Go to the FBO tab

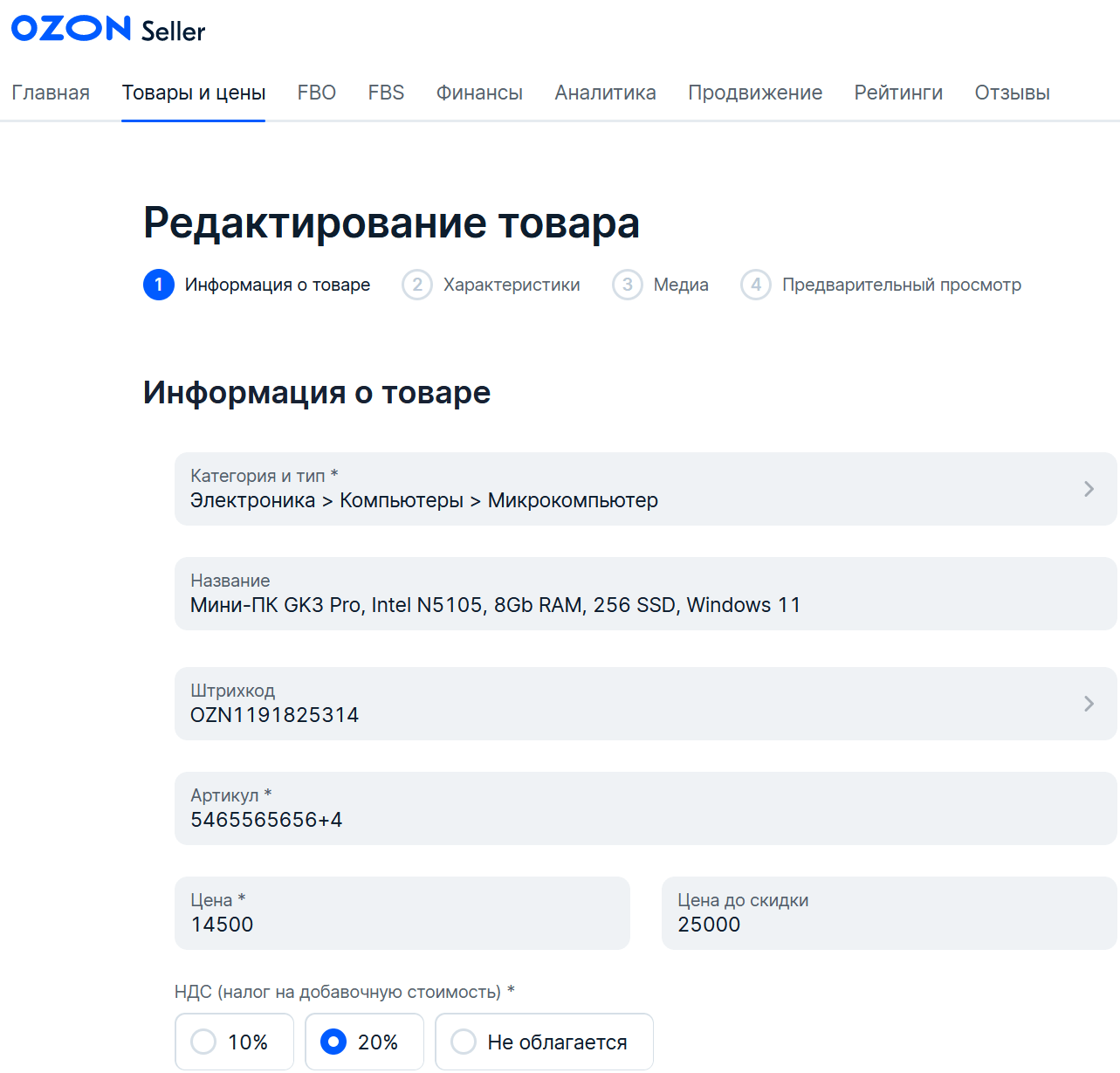pos(317,93)
